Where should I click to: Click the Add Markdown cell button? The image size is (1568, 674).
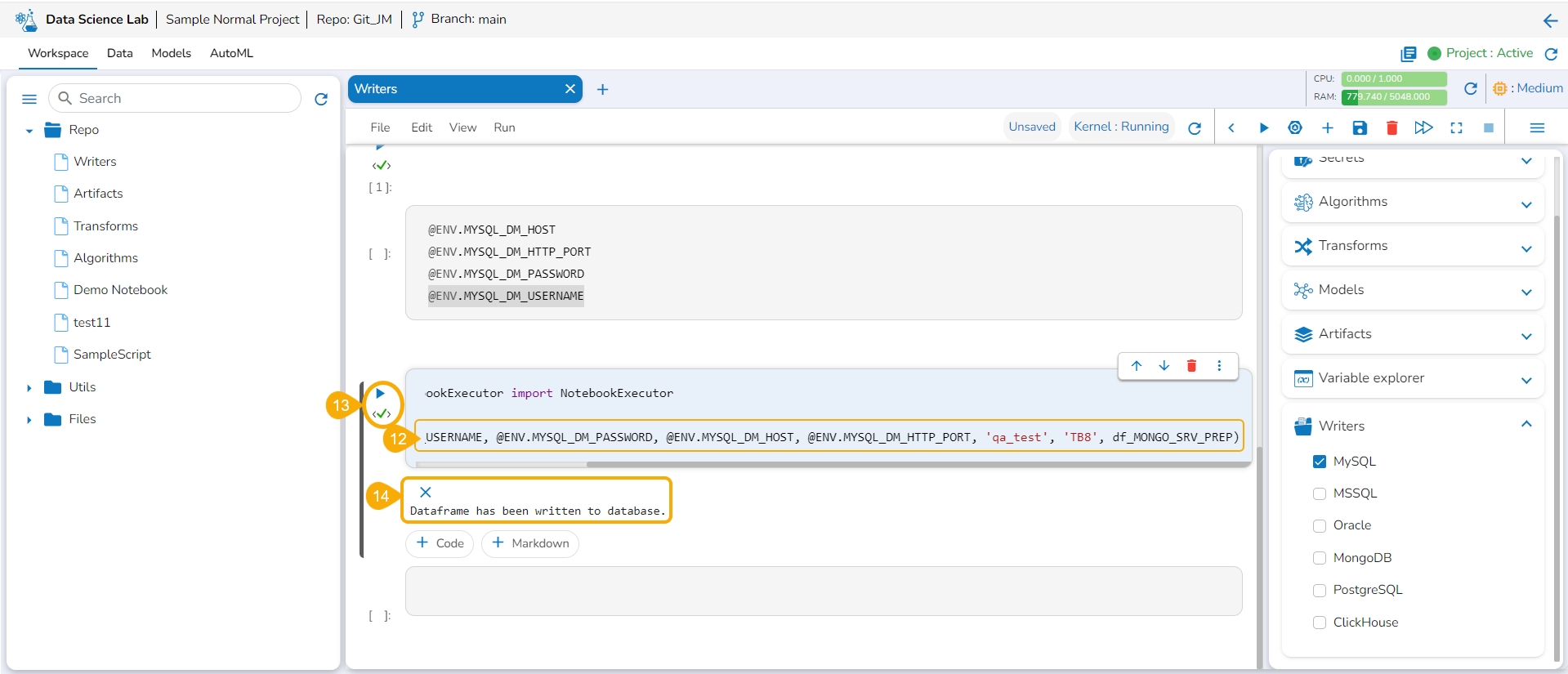coord(530,543)
